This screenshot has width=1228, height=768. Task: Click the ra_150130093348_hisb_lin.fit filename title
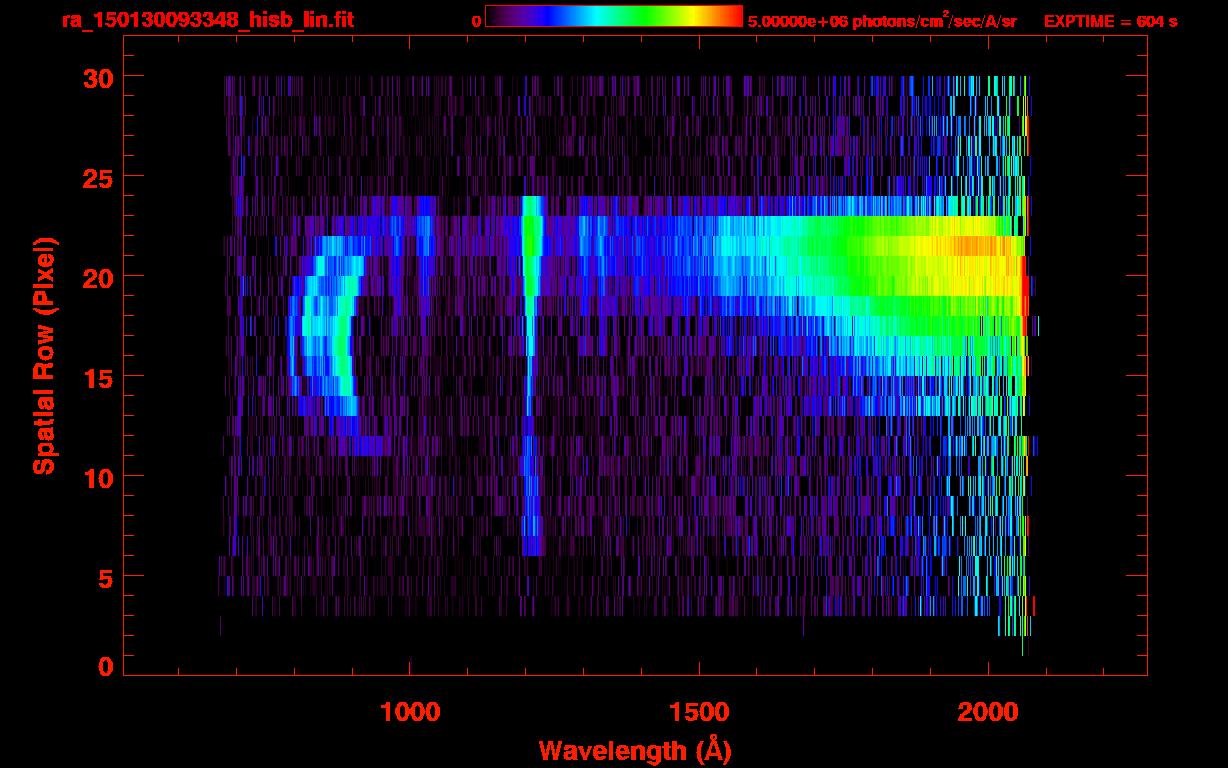207,20
